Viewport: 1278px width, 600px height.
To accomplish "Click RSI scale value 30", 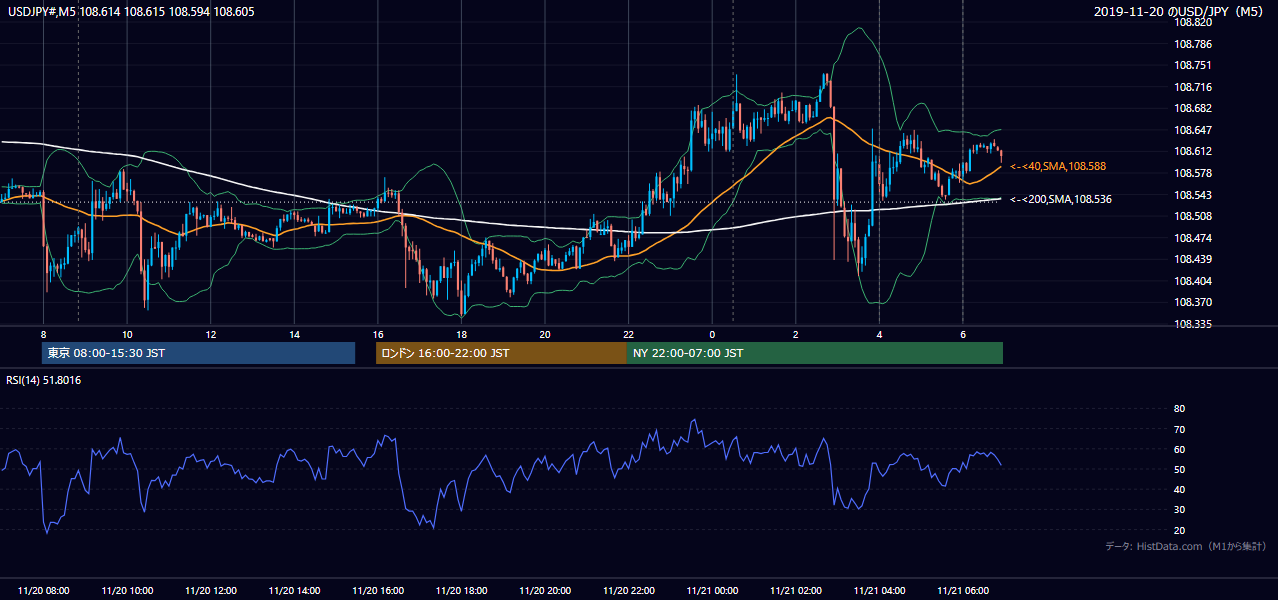I will (1179, 510).
